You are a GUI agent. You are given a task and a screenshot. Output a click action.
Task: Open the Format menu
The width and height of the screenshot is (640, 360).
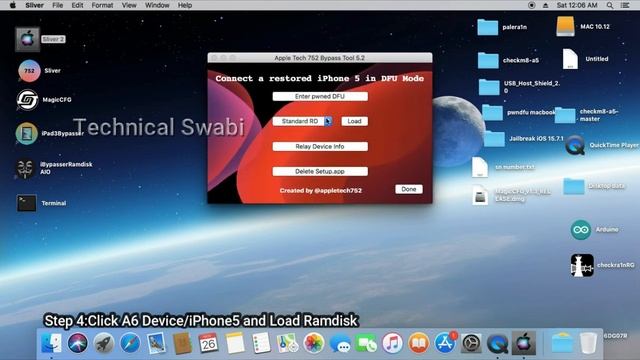point(102,5)
